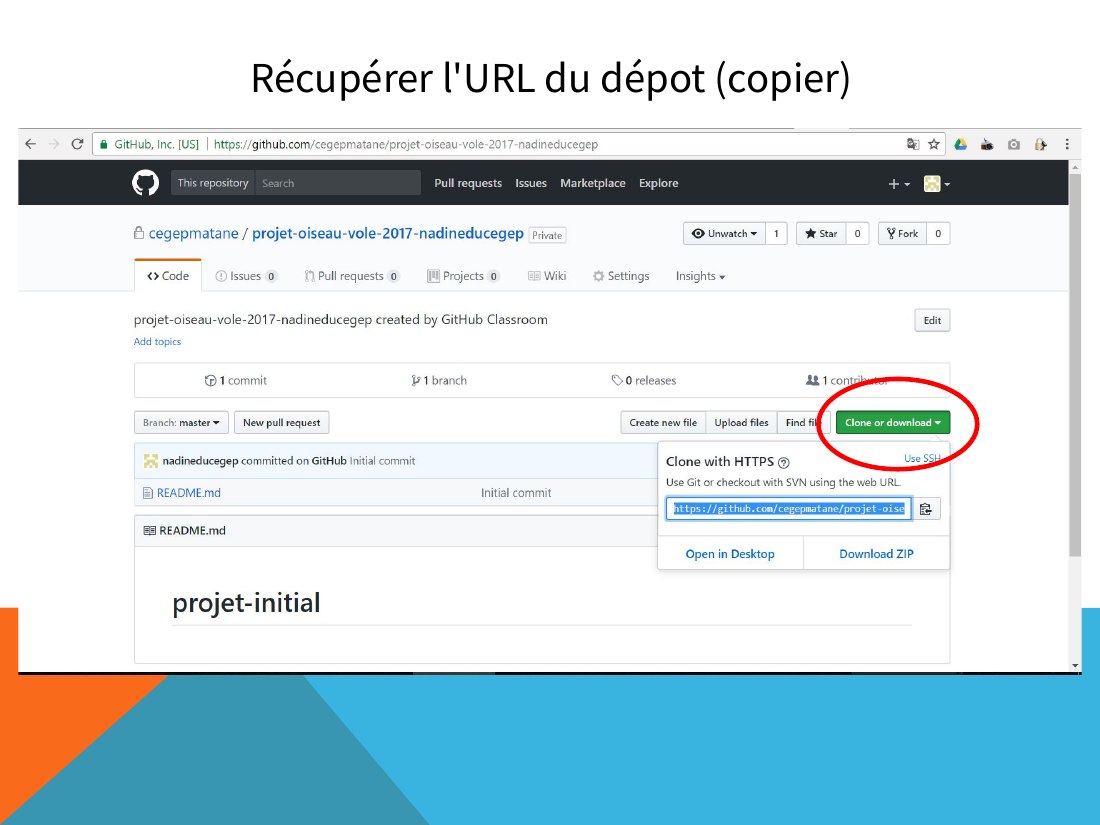Fork the repository
The image size is (1100, 825).
coord(902,234)
